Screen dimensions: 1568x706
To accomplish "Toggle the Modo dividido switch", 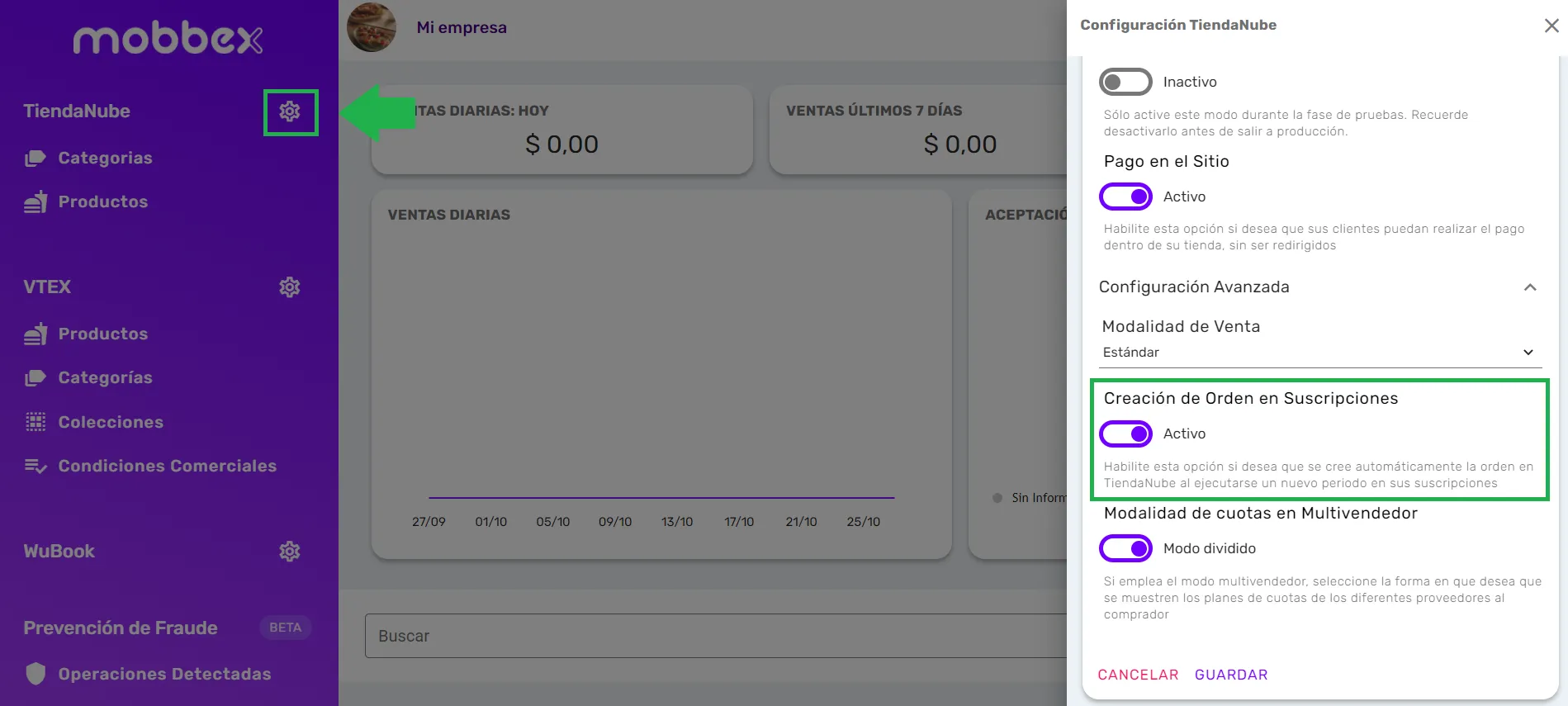I will tap(1125, 548).
